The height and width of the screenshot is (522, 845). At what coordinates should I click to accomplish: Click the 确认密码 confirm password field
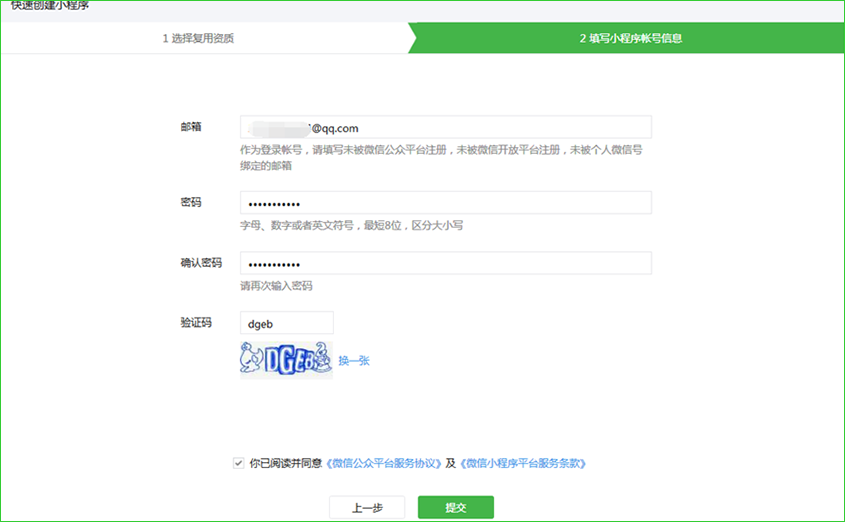tap(445, 263)
